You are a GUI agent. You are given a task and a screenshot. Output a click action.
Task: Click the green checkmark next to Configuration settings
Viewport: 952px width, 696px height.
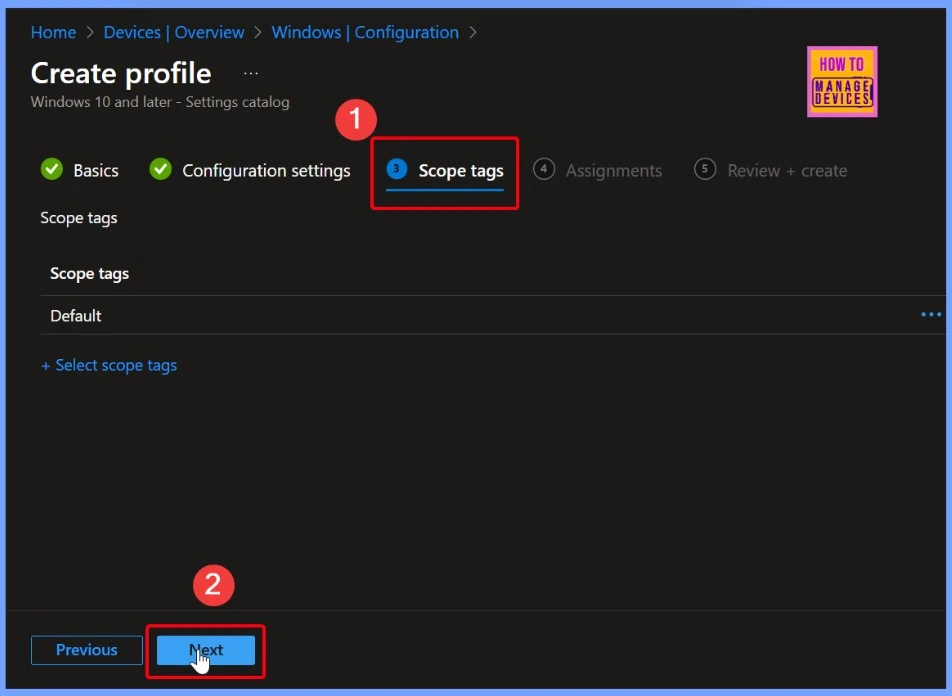tap(161, 169)
